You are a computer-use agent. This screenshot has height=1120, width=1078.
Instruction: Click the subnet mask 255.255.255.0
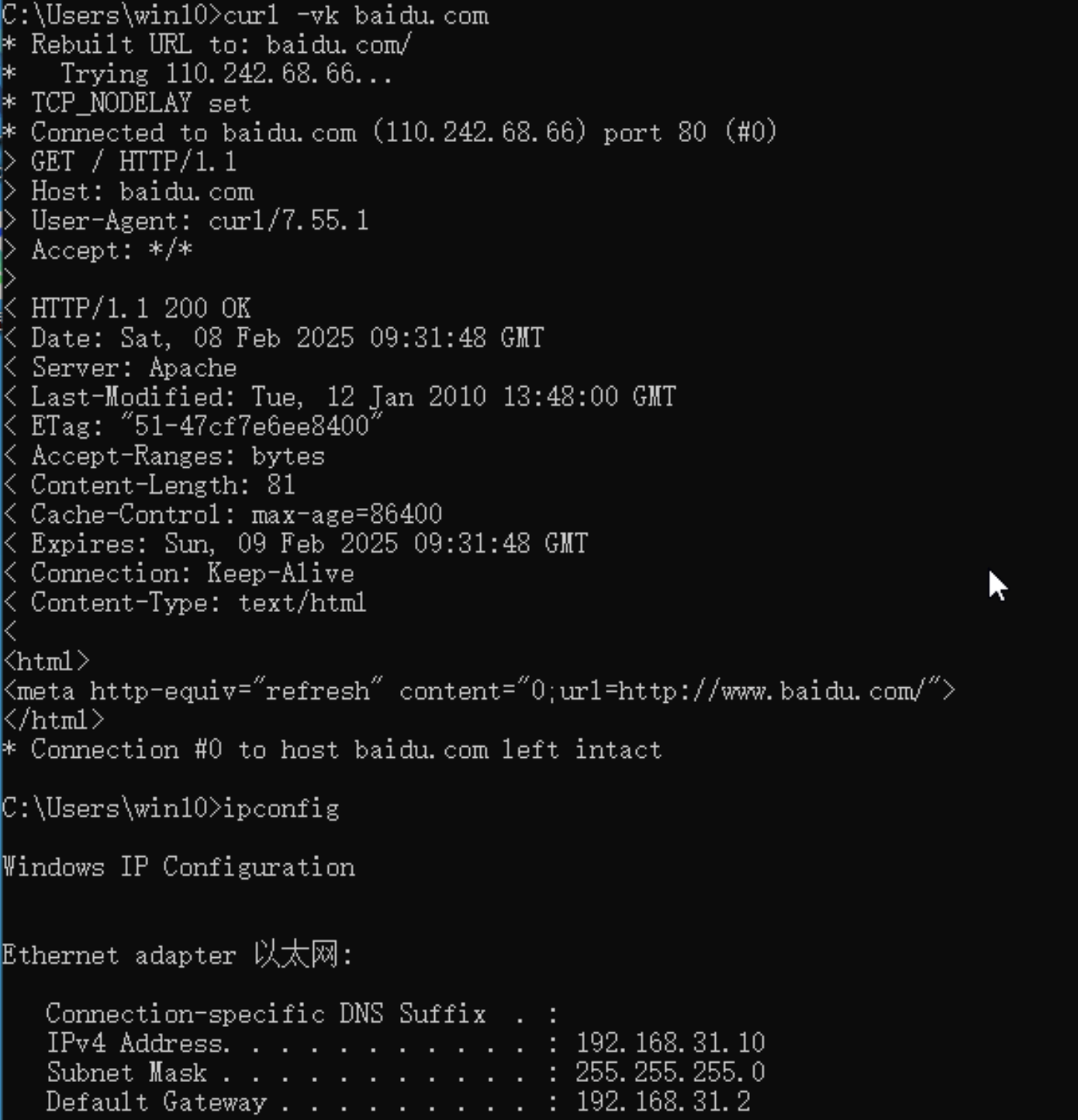coord(670,1073)
